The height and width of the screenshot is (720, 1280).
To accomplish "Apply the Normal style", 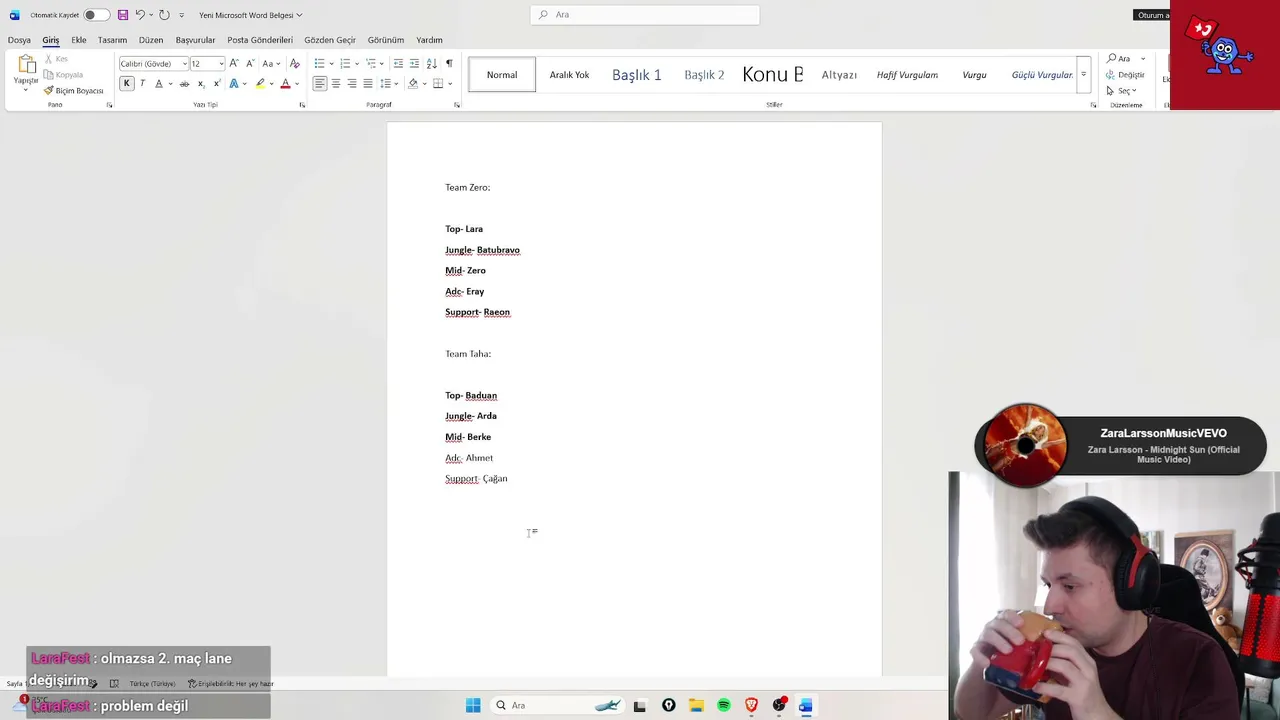I will pos(502,75).
